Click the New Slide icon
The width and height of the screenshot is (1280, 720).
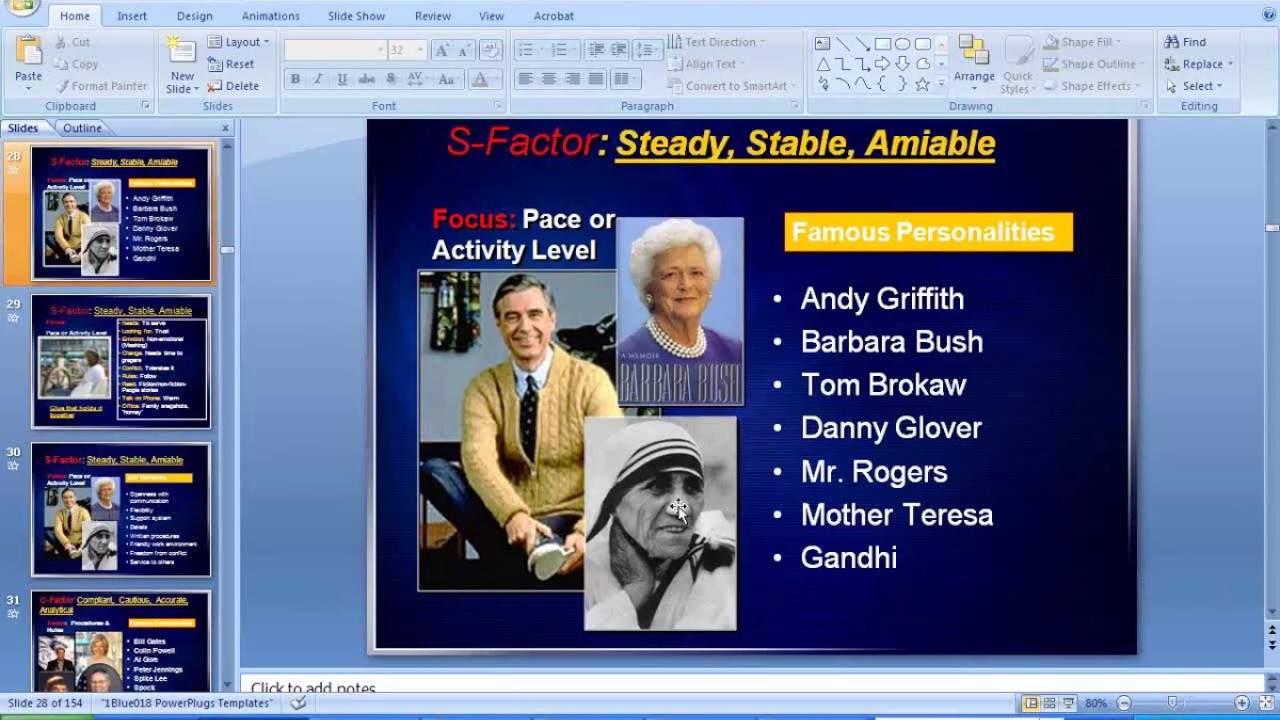(x=181, y=51)
